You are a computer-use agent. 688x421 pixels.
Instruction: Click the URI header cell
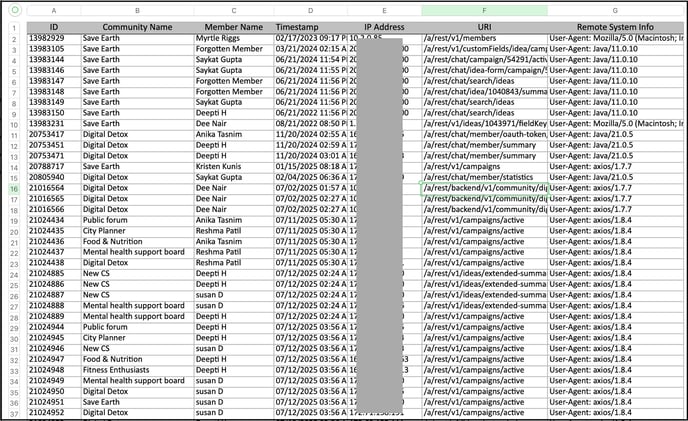pyautogui.click(x=484, y=27)
